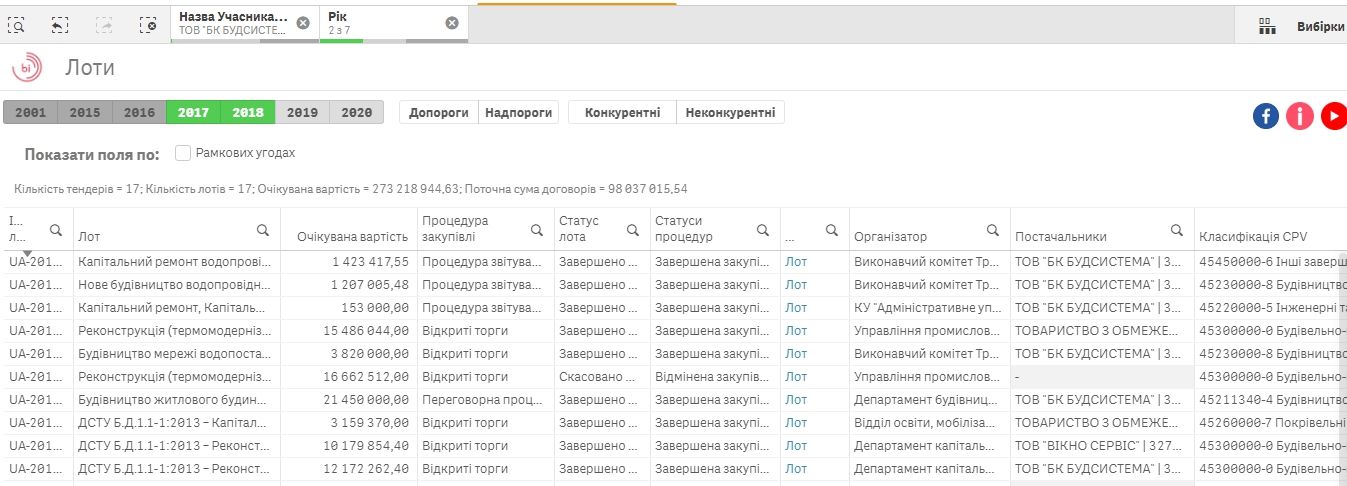The height and width of the screenshot is (486, 1347).
Task: Click the grid icon beside Вибірки
Action: pos(1267,27)
